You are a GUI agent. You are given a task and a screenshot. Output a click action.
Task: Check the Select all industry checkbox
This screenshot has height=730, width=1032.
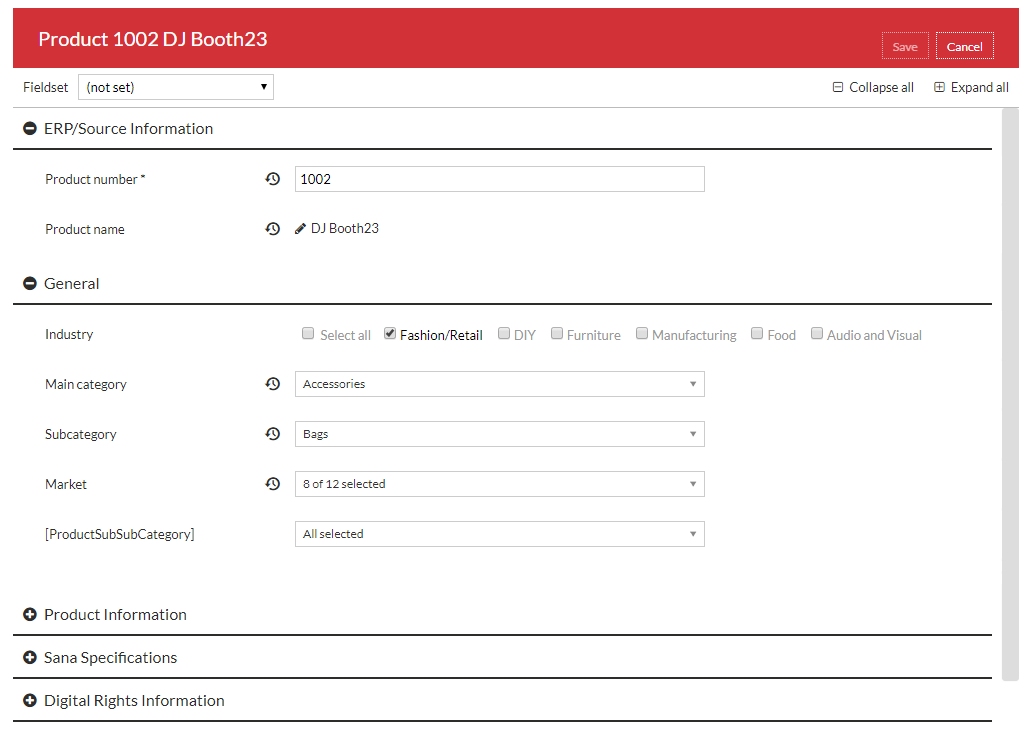[x=308, y=333]
